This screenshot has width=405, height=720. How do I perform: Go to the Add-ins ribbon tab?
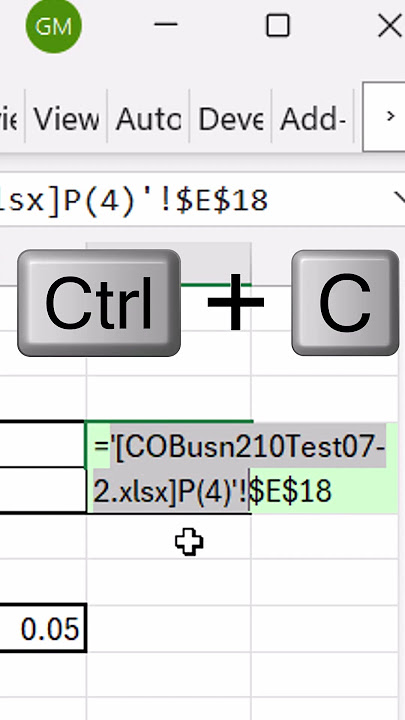313,119
